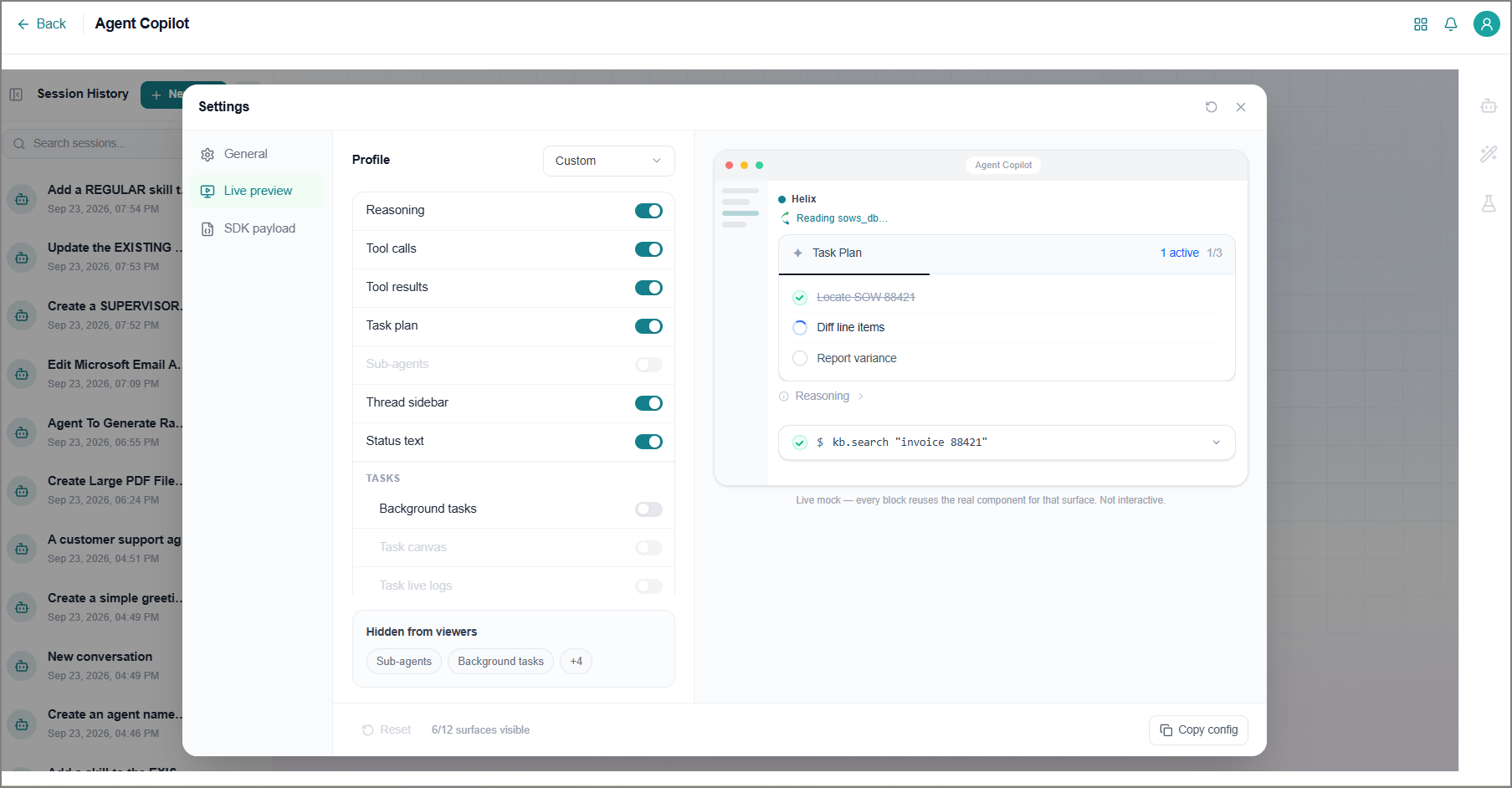Click the notifications bell icon
The width and height of the screenshot is (1512, 788).
pyautogui.click(x=1451, y=24)
